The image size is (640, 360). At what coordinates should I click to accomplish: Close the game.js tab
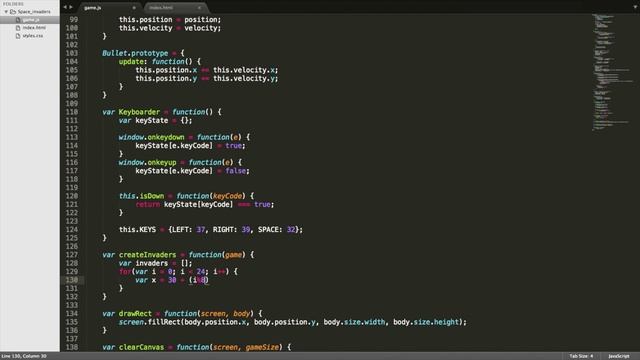pos(134,8)
